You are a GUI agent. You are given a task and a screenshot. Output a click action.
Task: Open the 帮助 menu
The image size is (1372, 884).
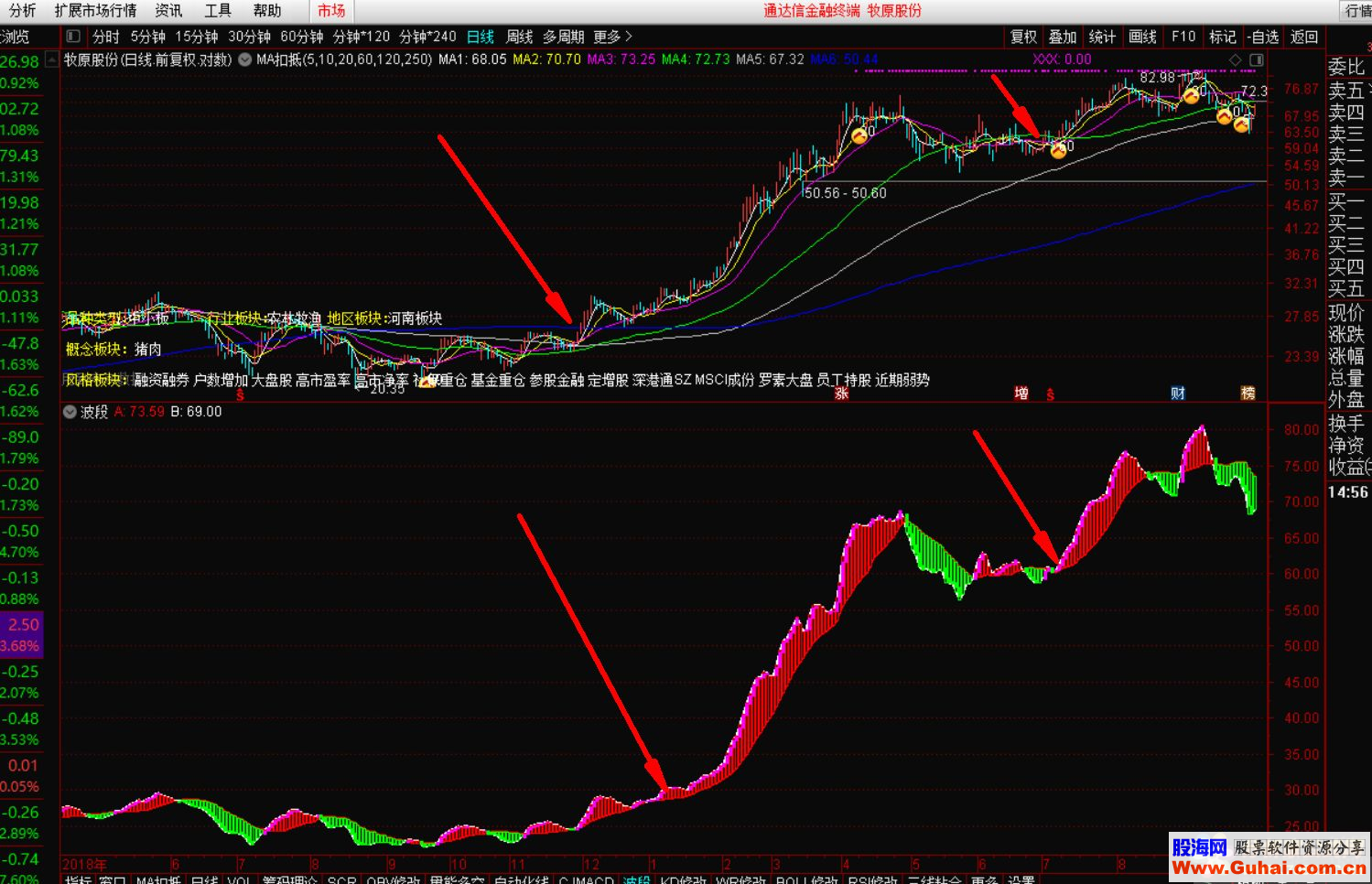[267, 11]
